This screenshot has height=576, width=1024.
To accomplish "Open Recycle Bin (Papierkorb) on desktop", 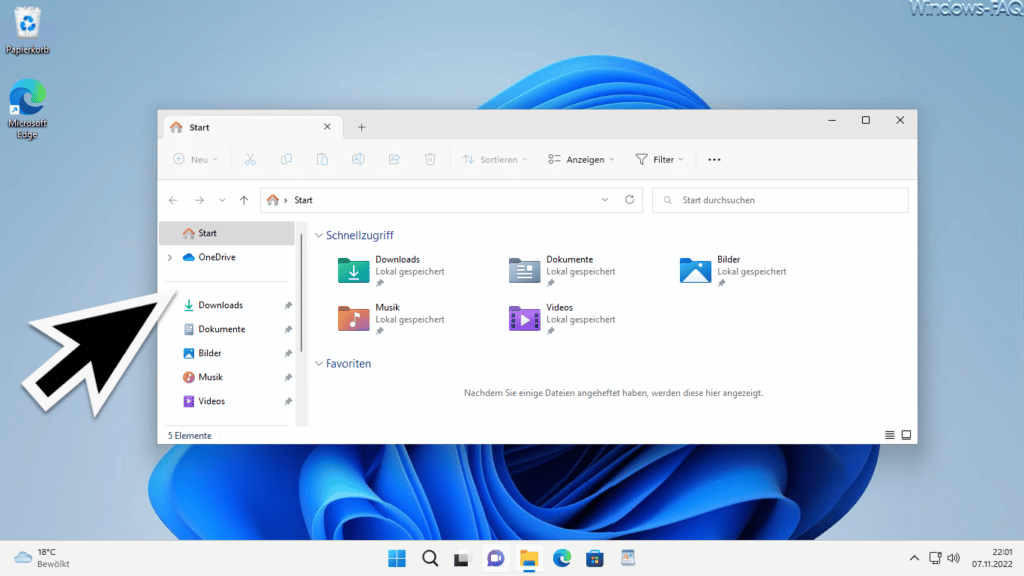I will coord(27,31).
